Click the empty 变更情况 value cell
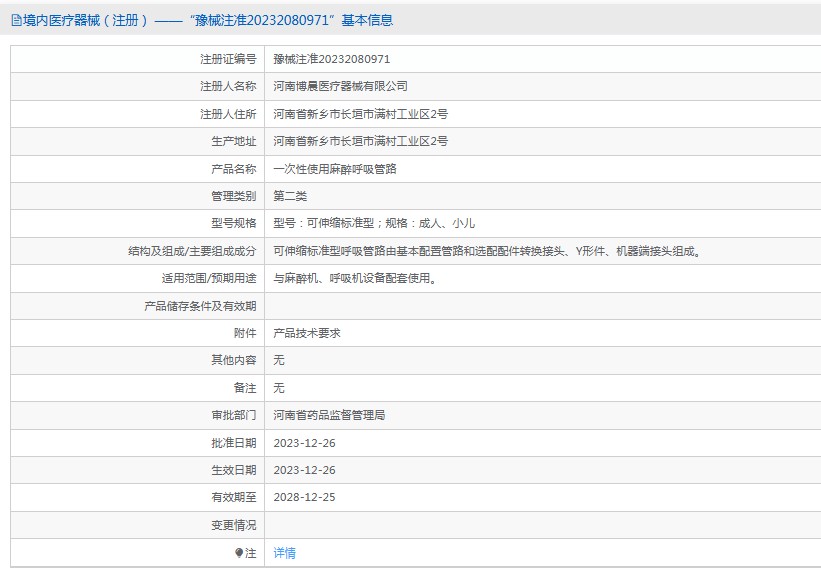The image size is (821, 572). pyautogui.click(x=542, y=525)
